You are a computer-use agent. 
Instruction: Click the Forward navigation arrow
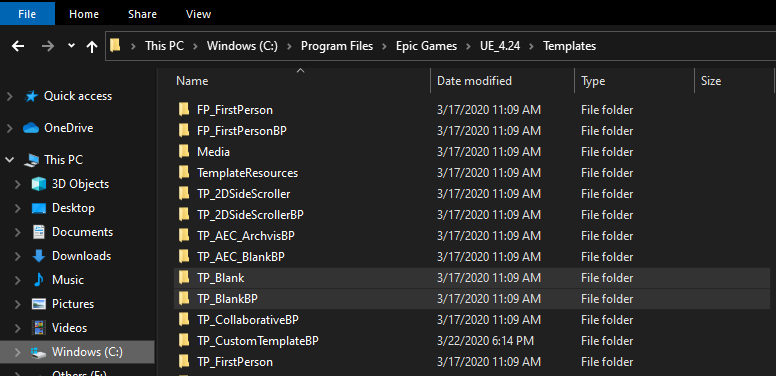(48, 47)
